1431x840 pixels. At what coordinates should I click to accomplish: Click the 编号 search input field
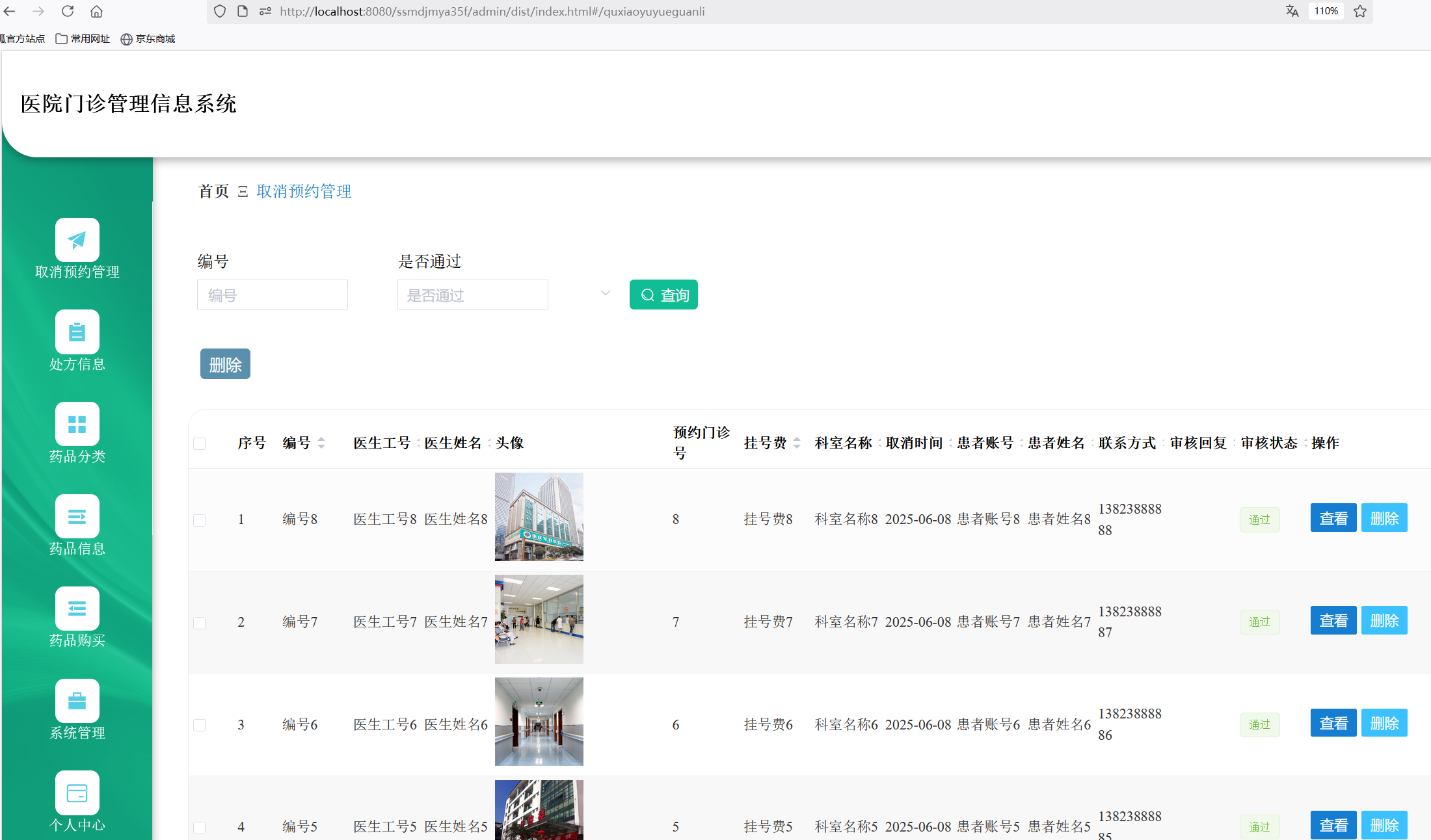coord(272,295)
